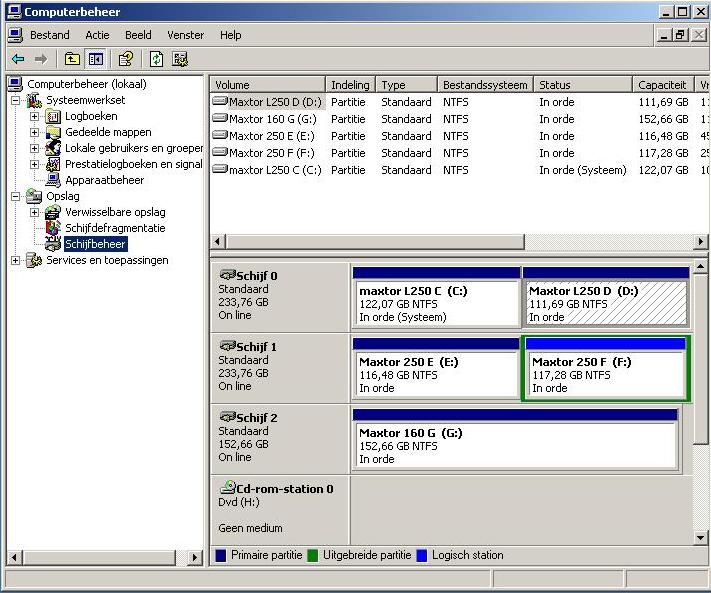Select Schijfdefragmentatie in the tree
This screenshot has width=711, height=593.
[115, 228]
